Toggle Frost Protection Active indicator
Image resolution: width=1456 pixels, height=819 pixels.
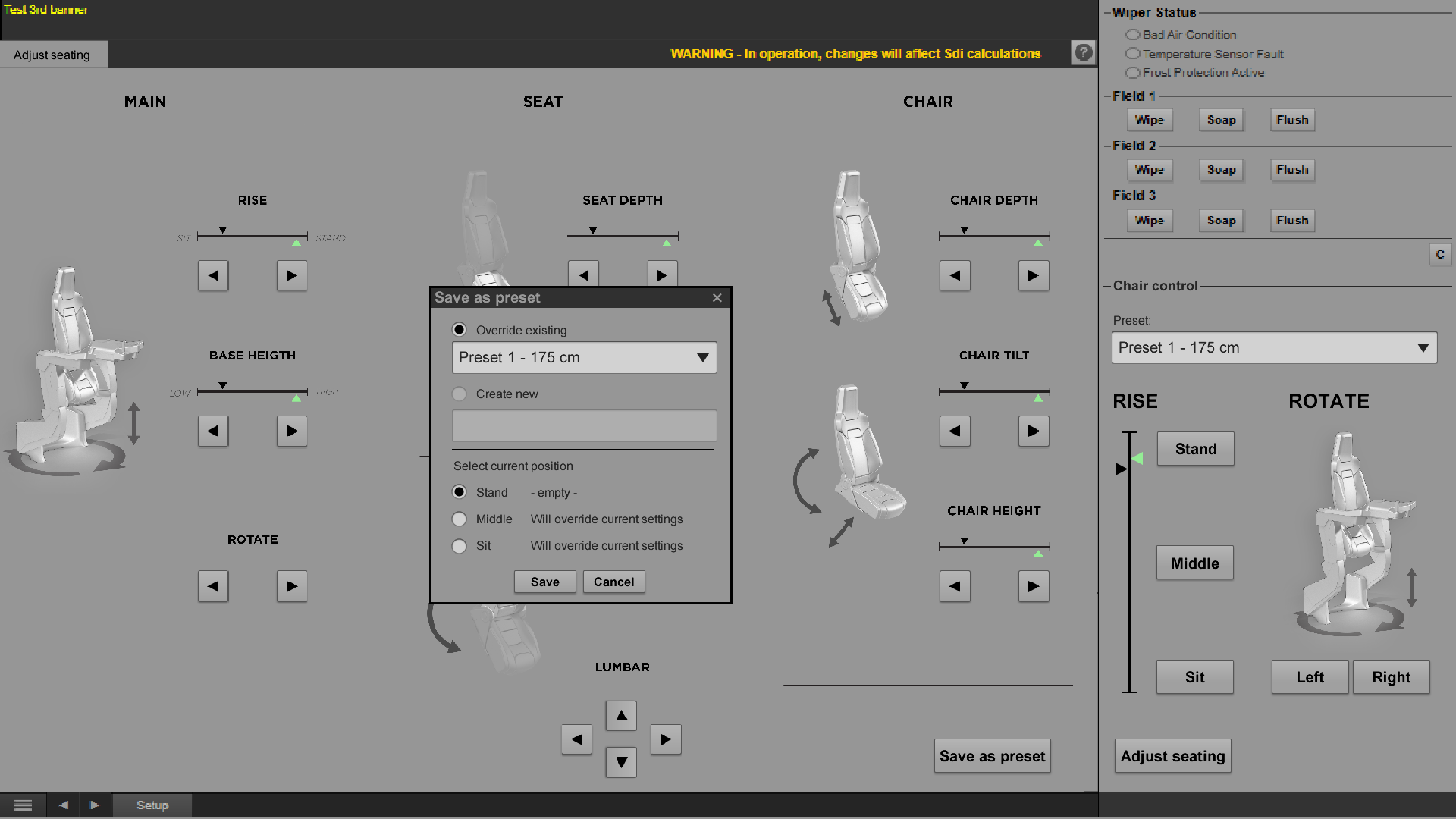tap(1133, 73)
